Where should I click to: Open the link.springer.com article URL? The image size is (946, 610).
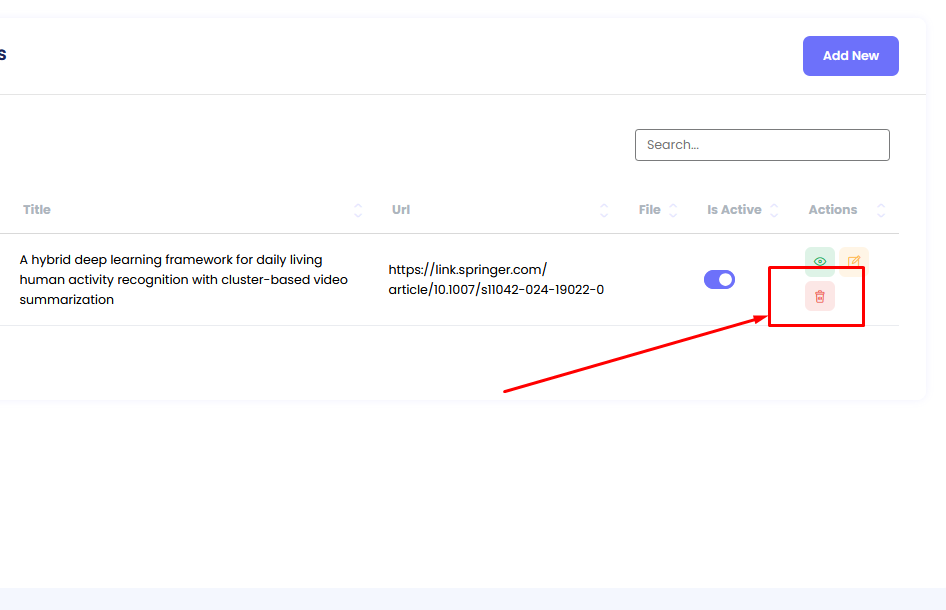495,280
